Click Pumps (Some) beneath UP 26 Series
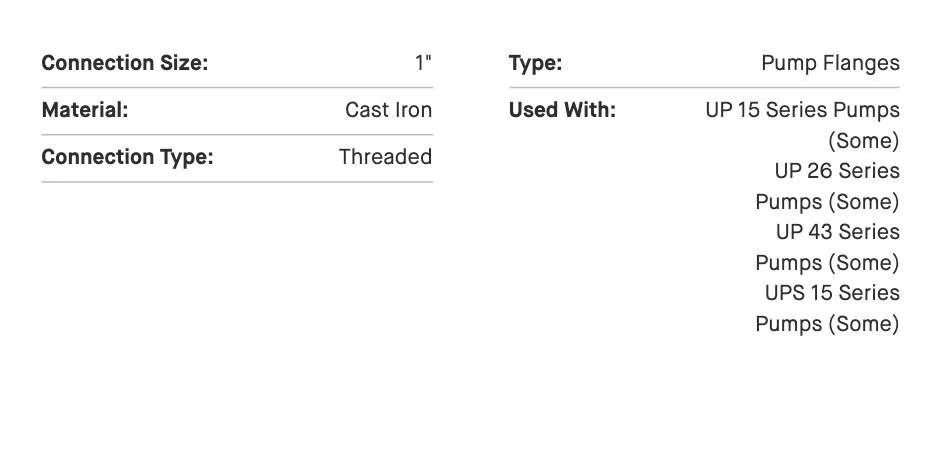Screen dimensions: 944x468 pos(827,202)
